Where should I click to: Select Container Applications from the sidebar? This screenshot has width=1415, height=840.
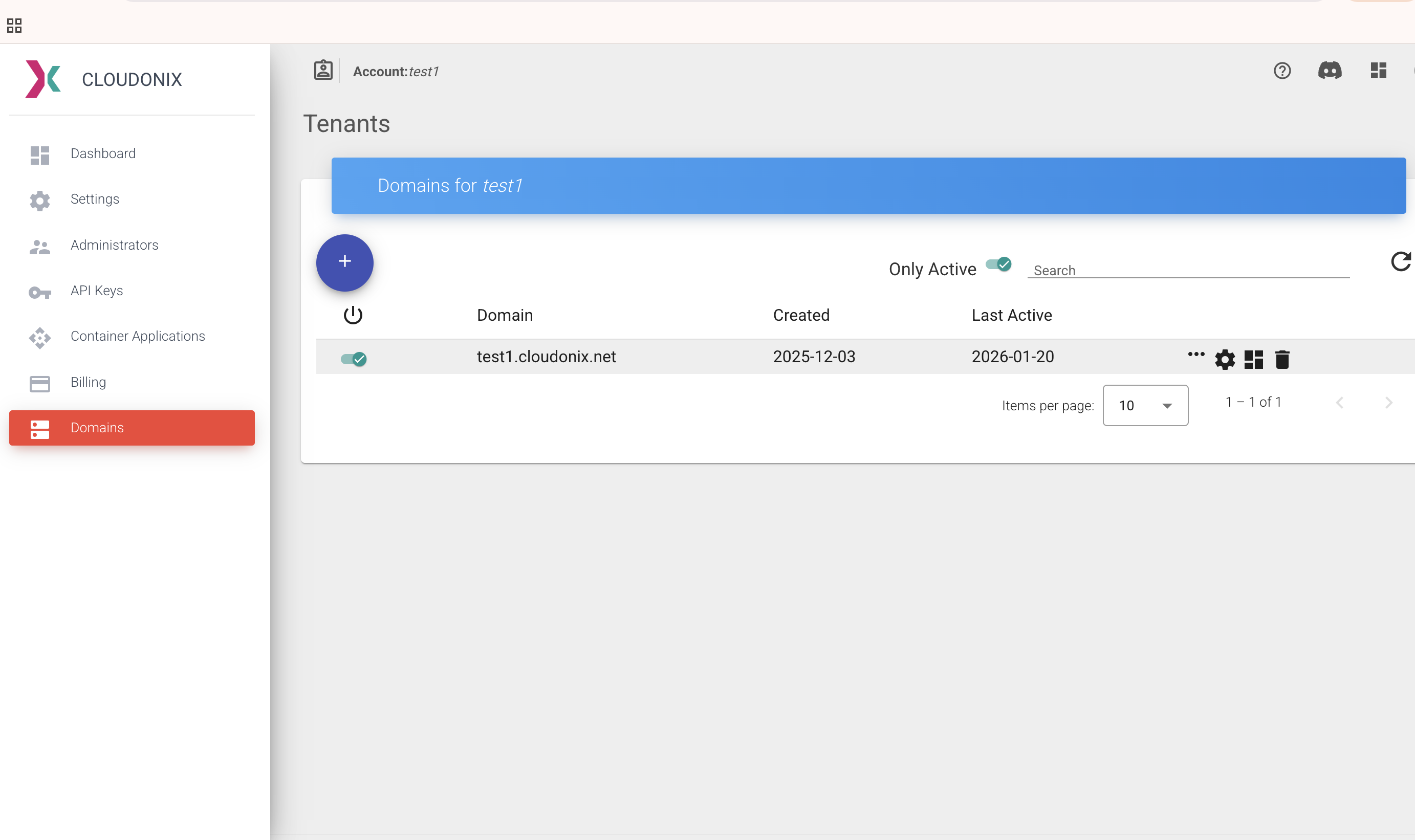click(138, 336)
